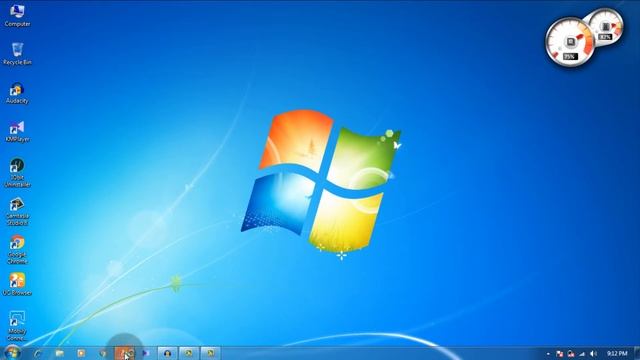This screenshot has width=640, height=360.
Task: Open the Windows Explorer folder taskbar icon
Action: point(60,353)
